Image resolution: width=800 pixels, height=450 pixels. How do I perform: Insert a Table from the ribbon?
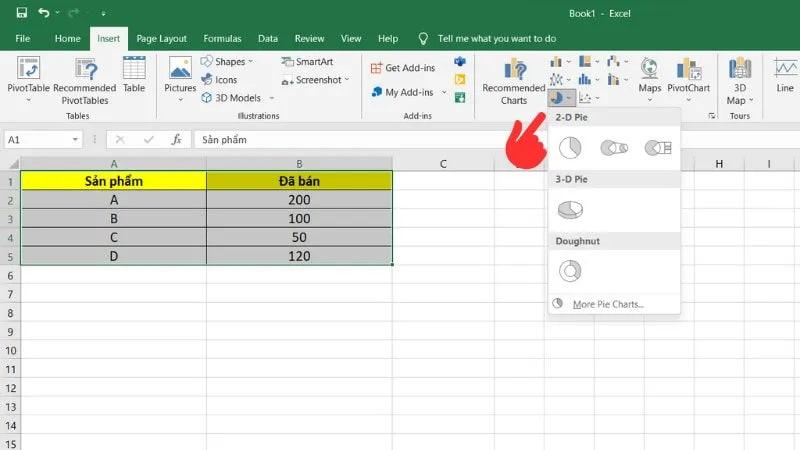click(x=134, y=75)
